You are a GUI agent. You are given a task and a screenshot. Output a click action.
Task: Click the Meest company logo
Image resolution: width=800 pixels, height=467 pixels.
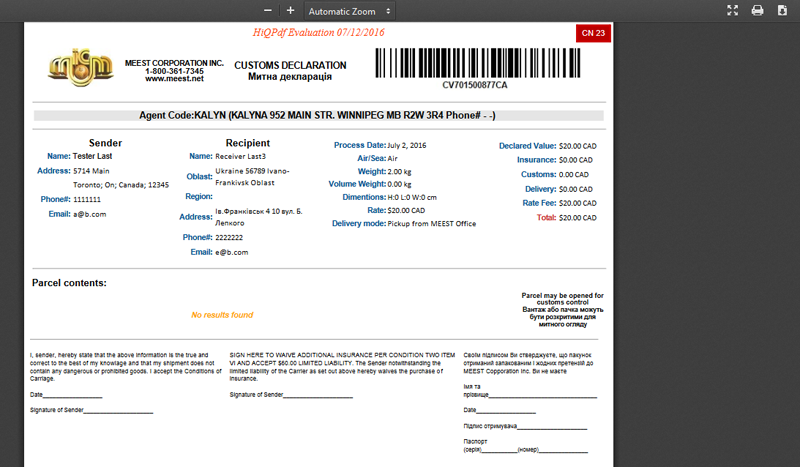pos(80,68)
